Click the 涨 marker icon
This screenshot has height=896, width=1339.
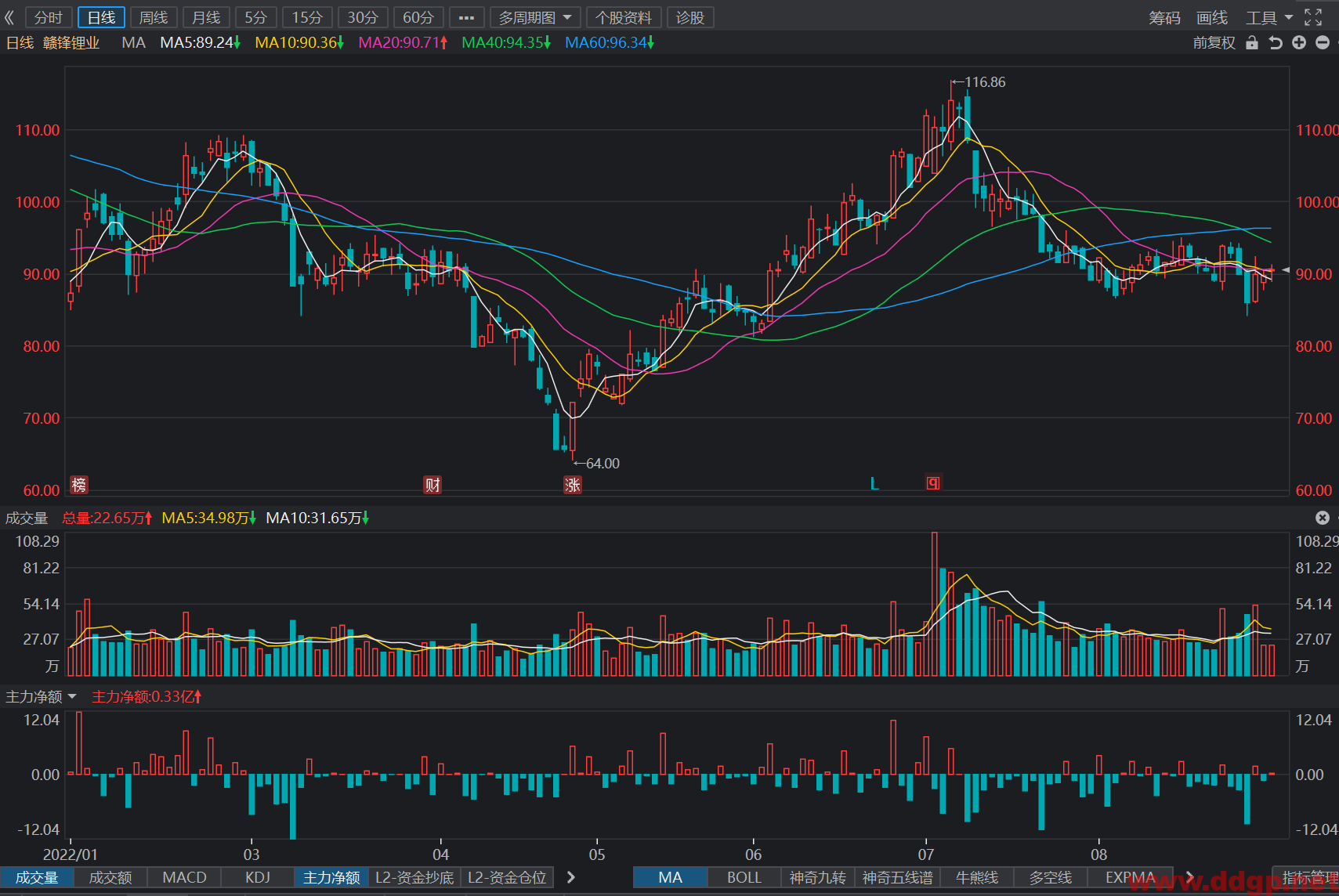(573, 485)
